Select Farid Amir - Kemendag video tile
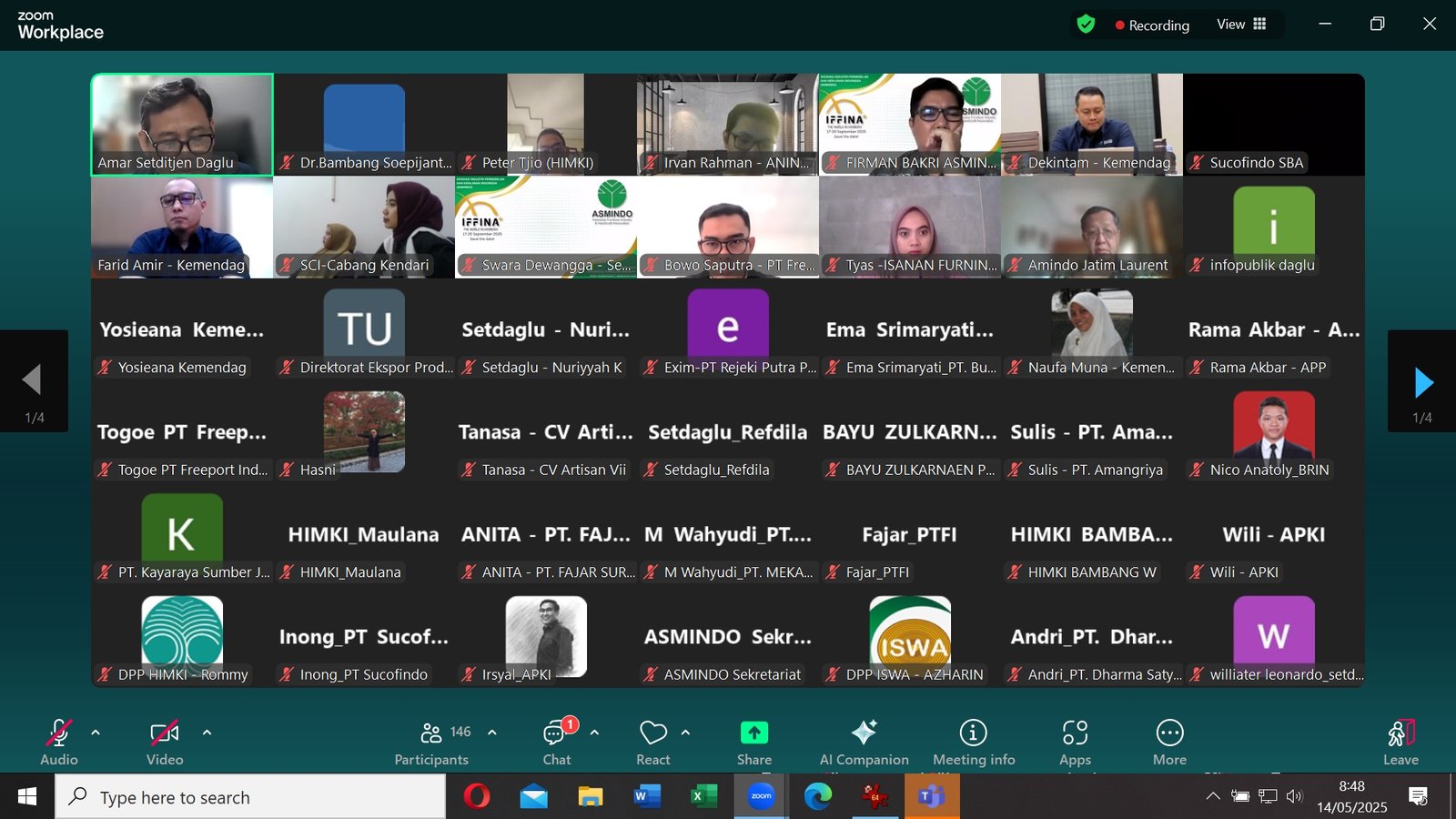 [182, 227]
